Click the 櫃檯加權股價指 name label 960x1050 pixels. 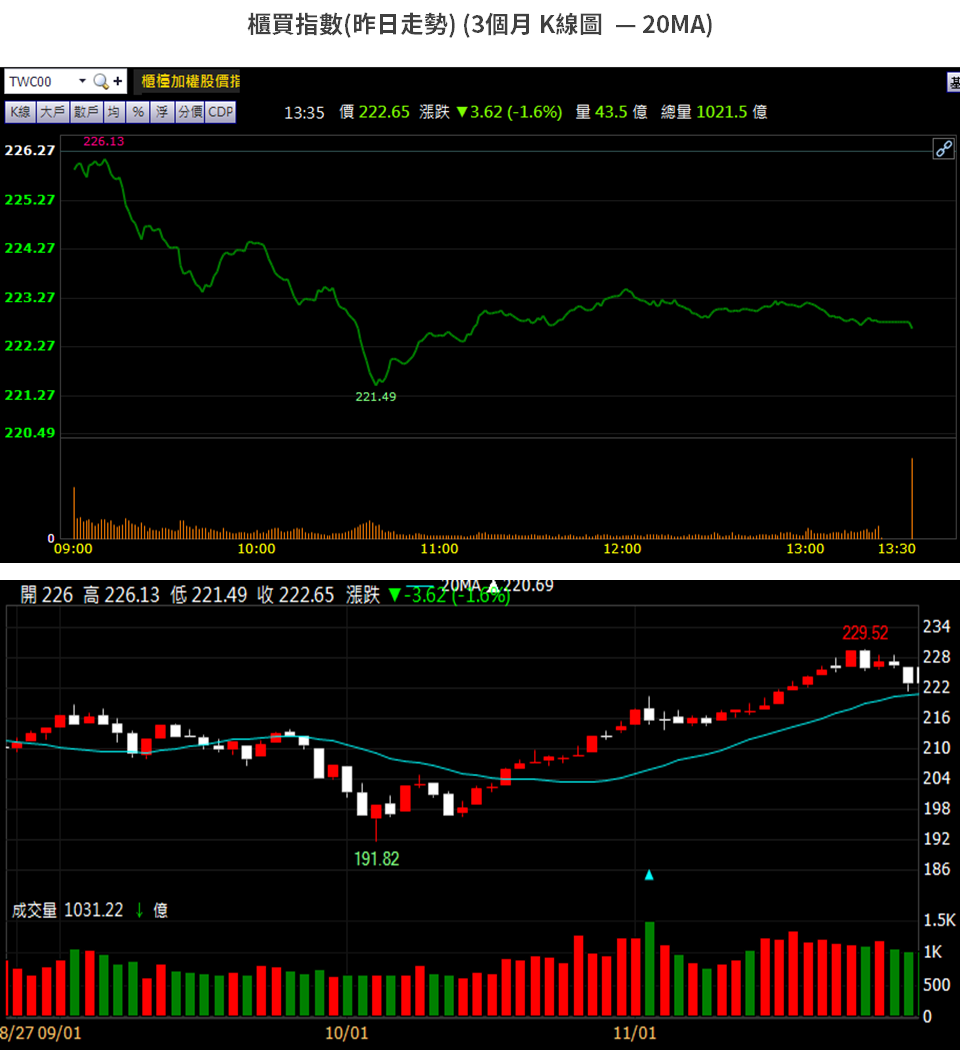click(190, 82)
